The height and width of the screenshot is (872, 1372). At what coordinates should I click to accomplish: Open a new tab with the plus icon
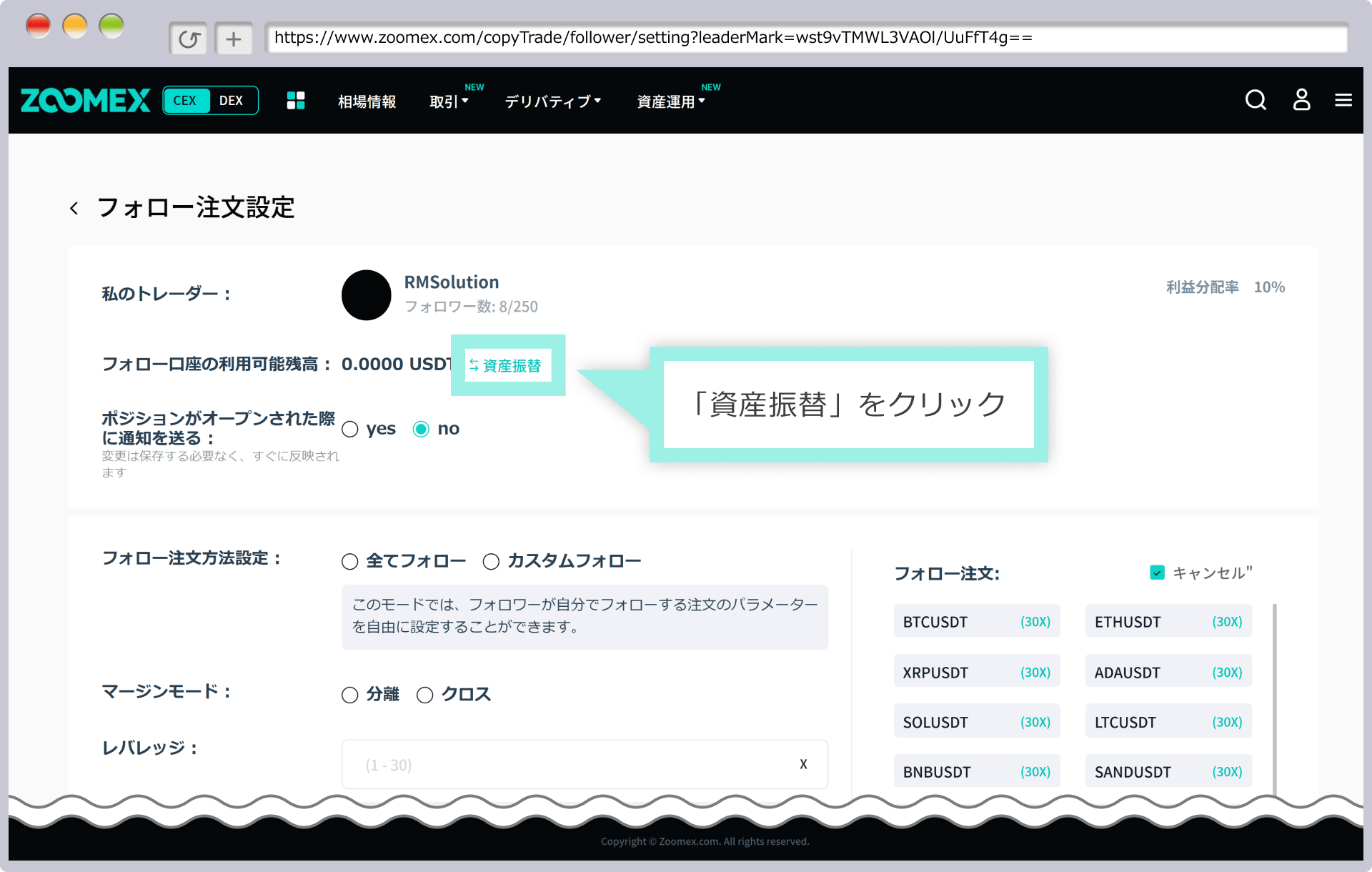coord(234,39)
